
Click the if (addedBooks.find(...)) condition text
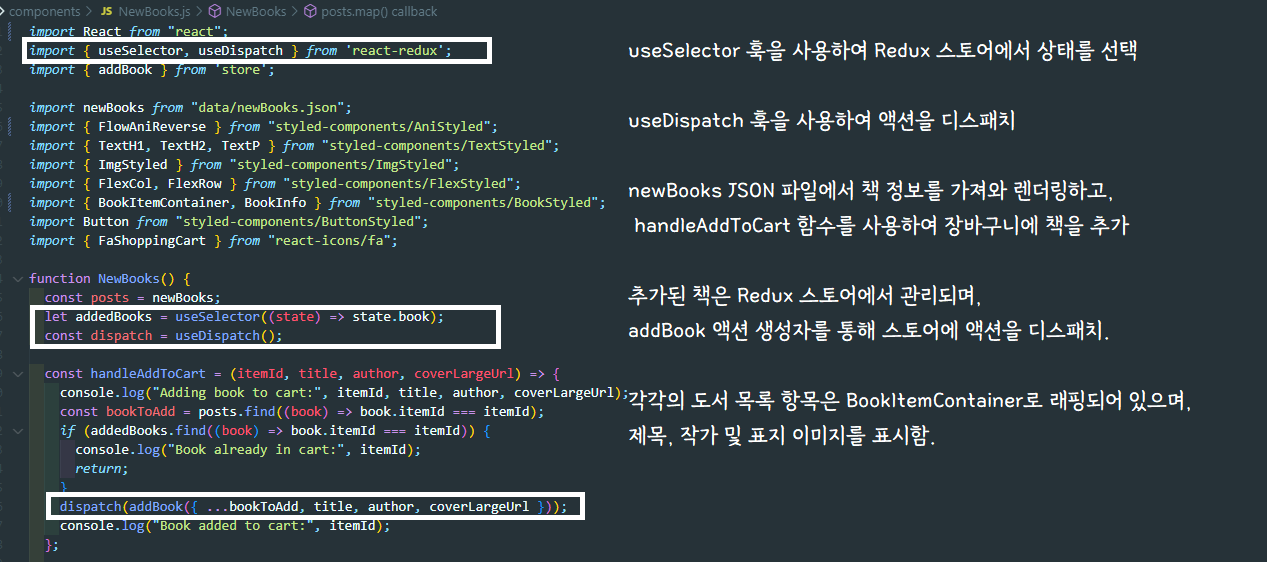[x=274, y=430]
